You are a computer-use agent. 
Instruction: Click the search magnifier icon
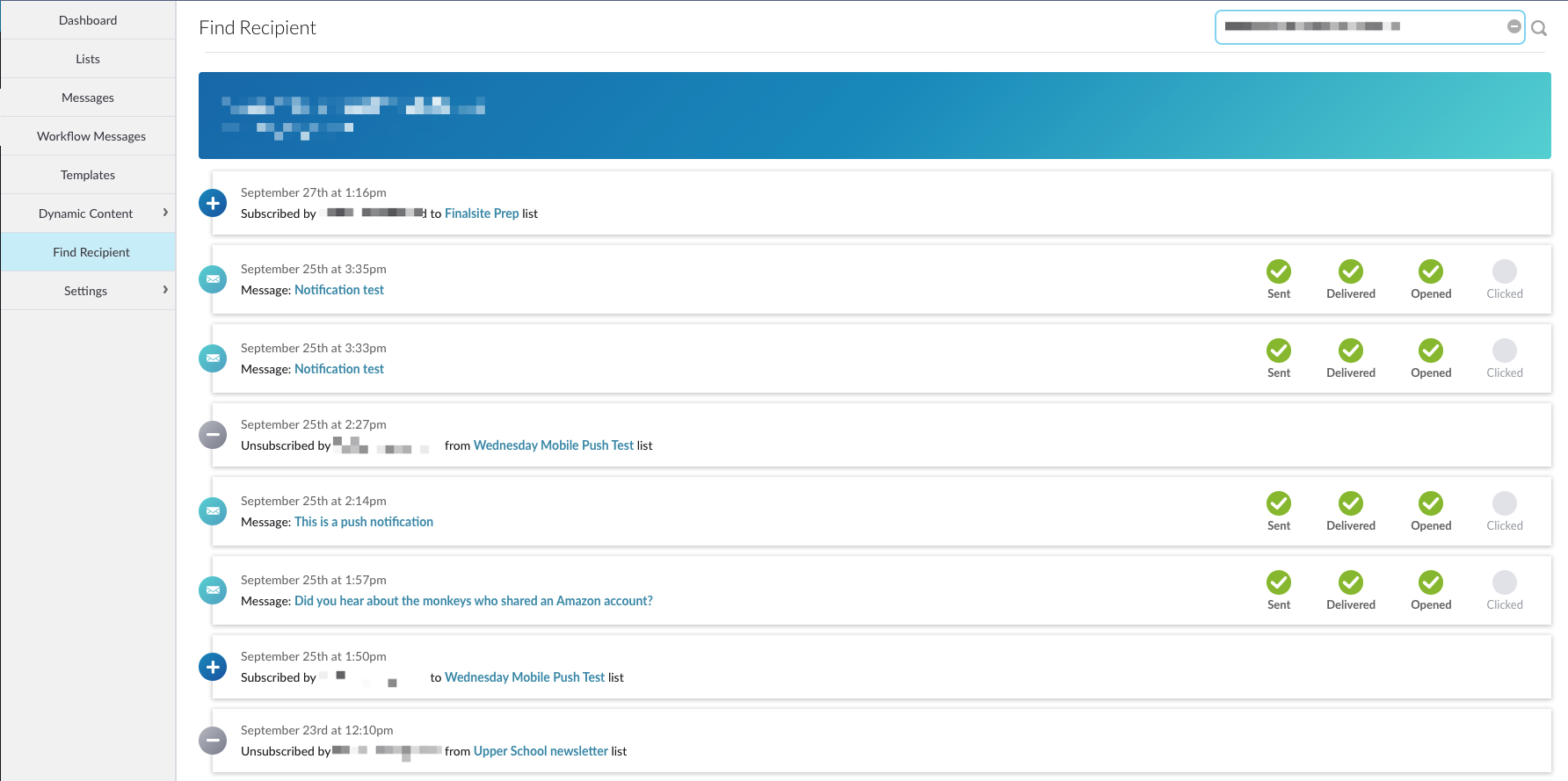(1539, 28)
